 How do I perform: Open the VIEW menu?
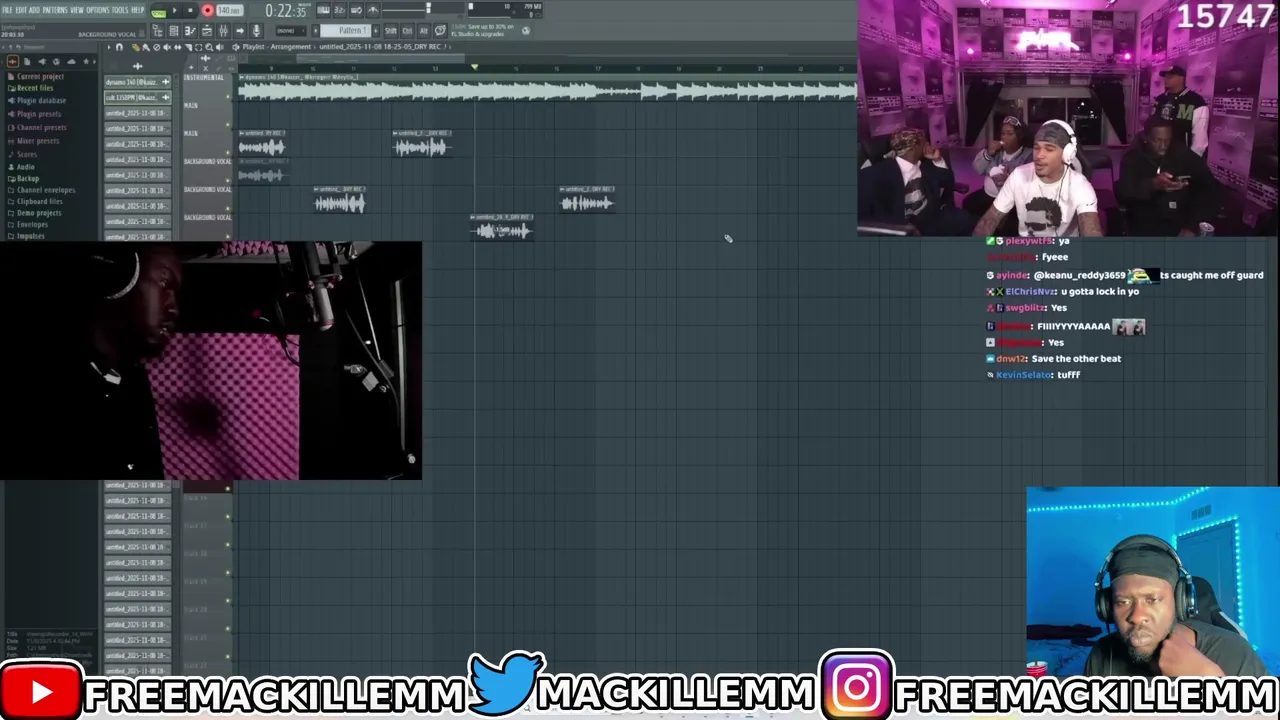tap(77, 10)
